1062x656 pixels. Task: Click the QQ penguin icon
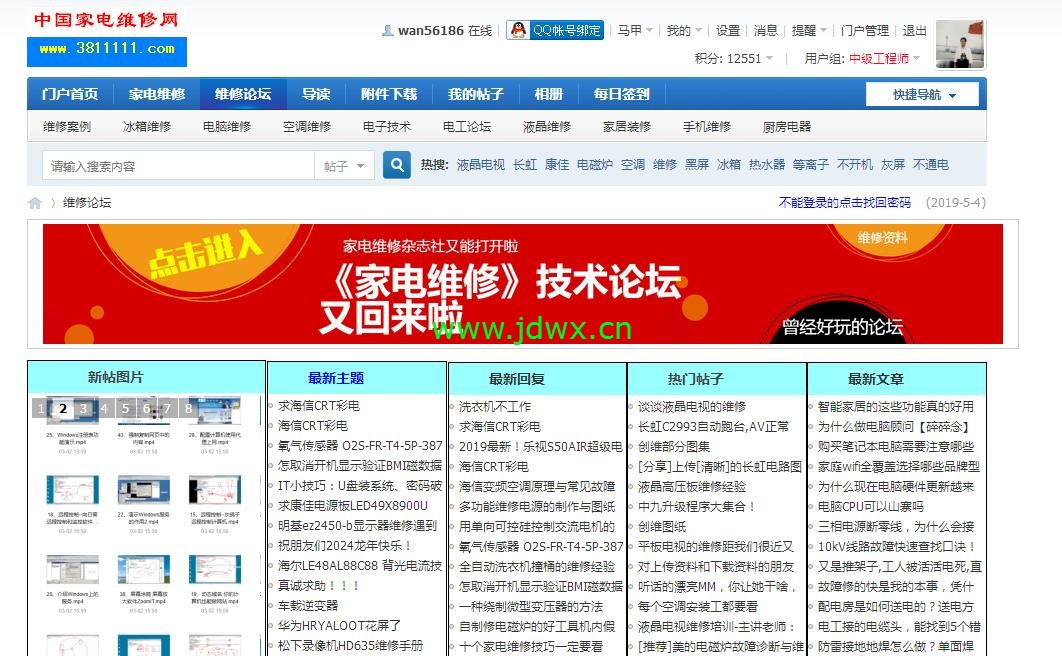coord(518,30)
